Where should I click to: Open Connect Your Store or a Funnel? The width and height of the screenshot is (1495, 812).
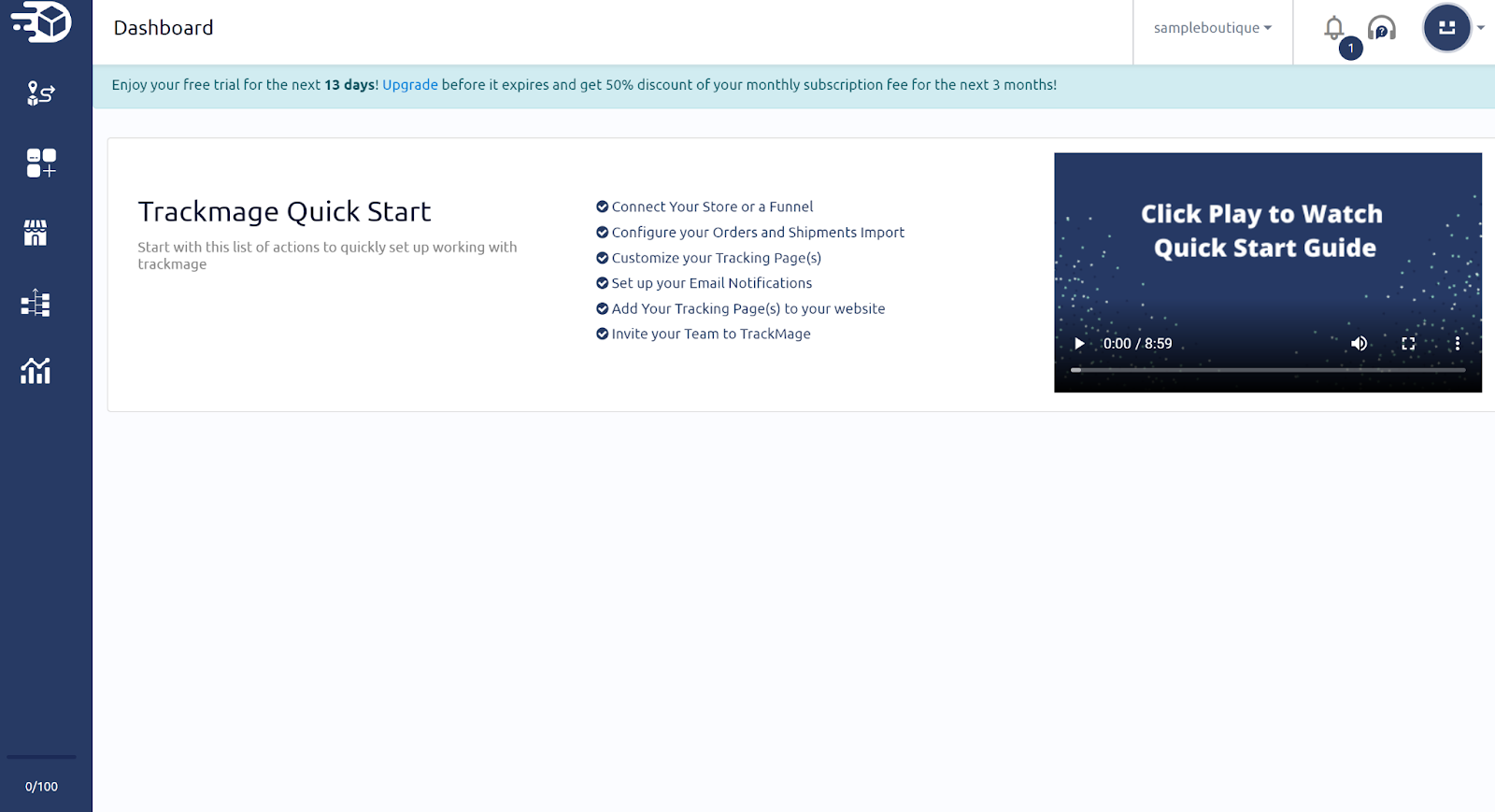[712, 207]
